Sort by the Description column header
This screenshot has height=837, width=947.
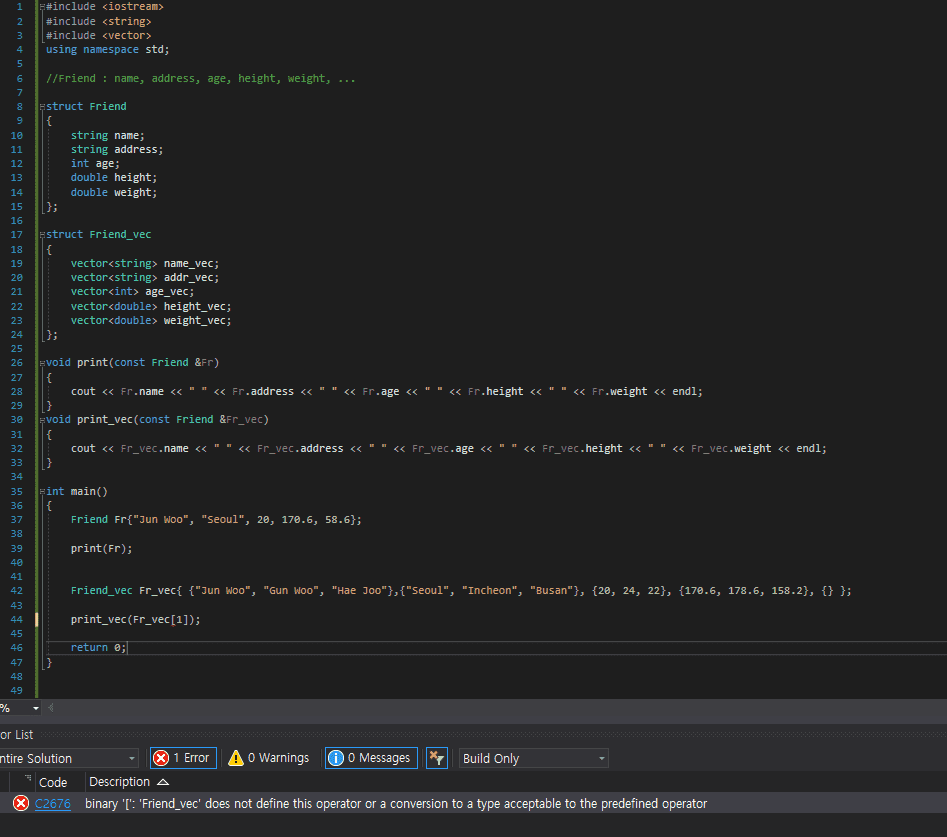(x=120, y=781)
